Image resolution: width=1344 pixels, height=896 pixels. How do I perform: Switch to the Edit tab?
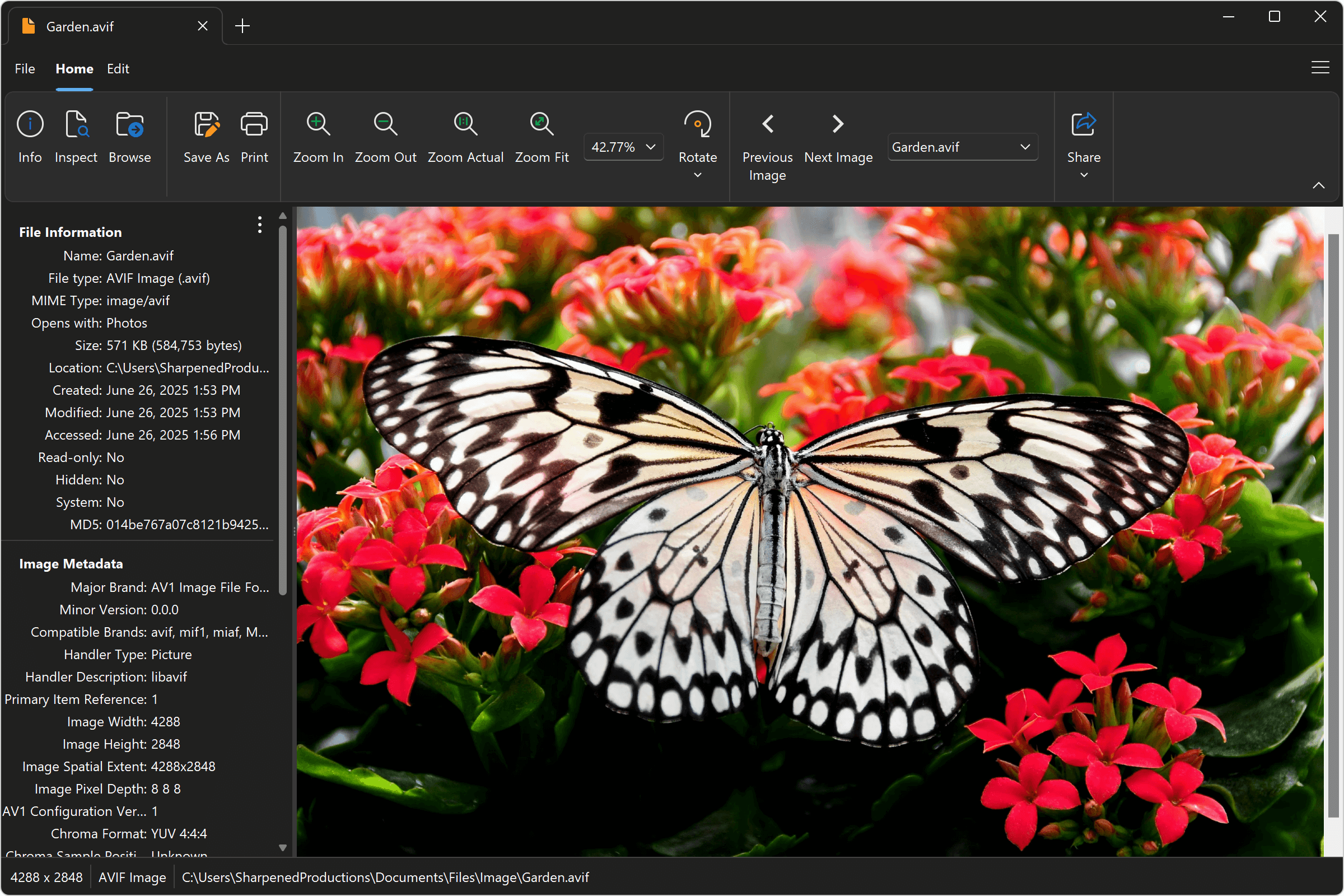[118, 68]
